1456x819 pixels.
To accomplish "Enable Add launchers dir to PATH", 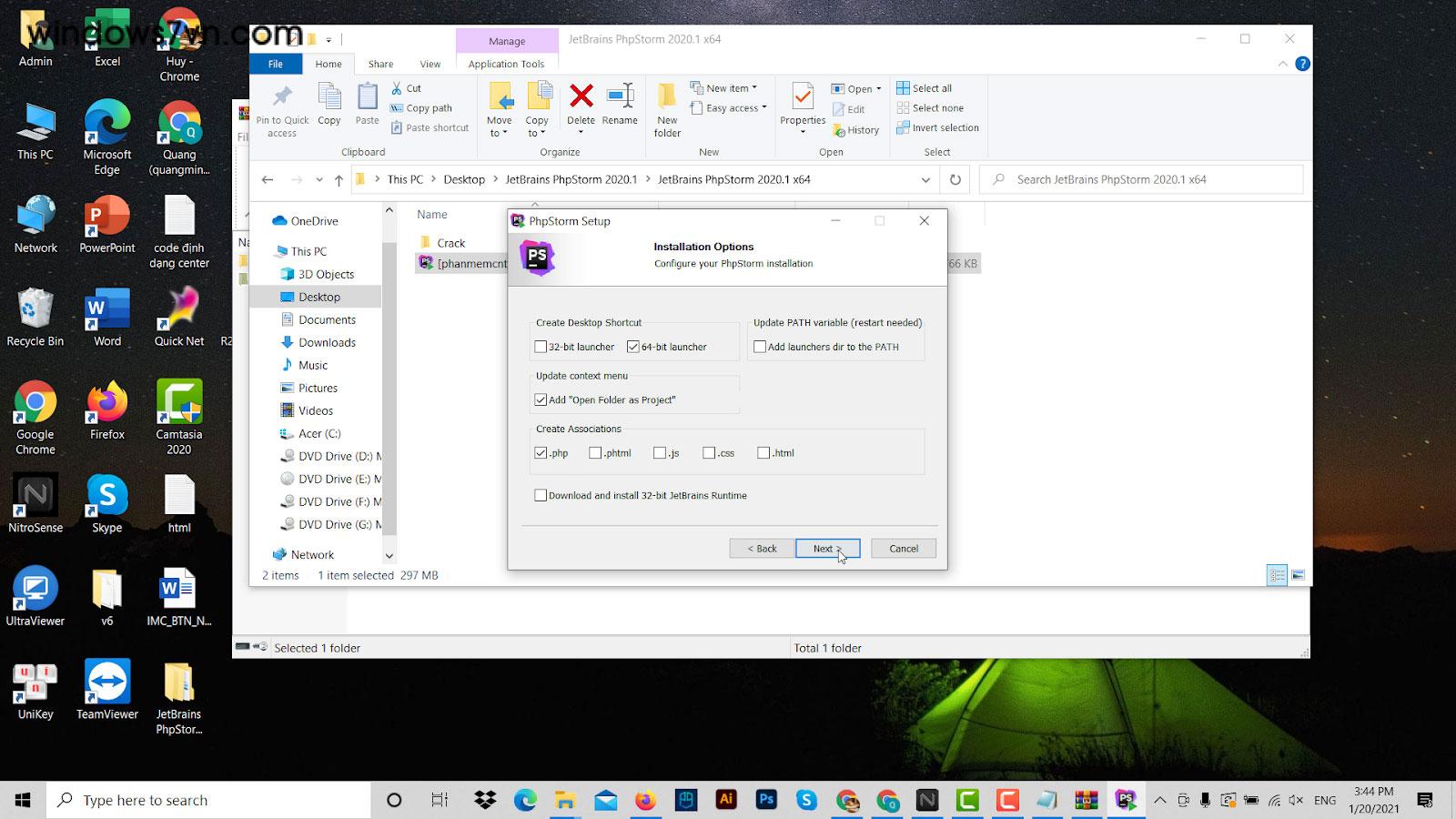I will pyautogui.click(x=760, y=346).
